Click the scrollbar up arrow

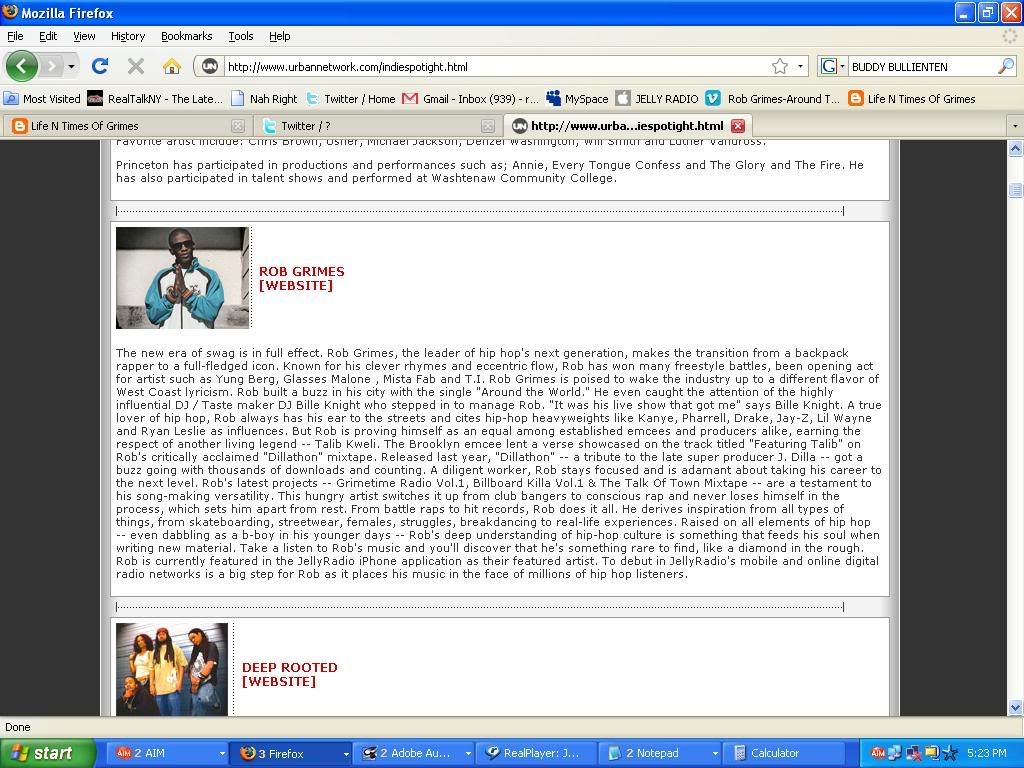tap(1015, 149)
